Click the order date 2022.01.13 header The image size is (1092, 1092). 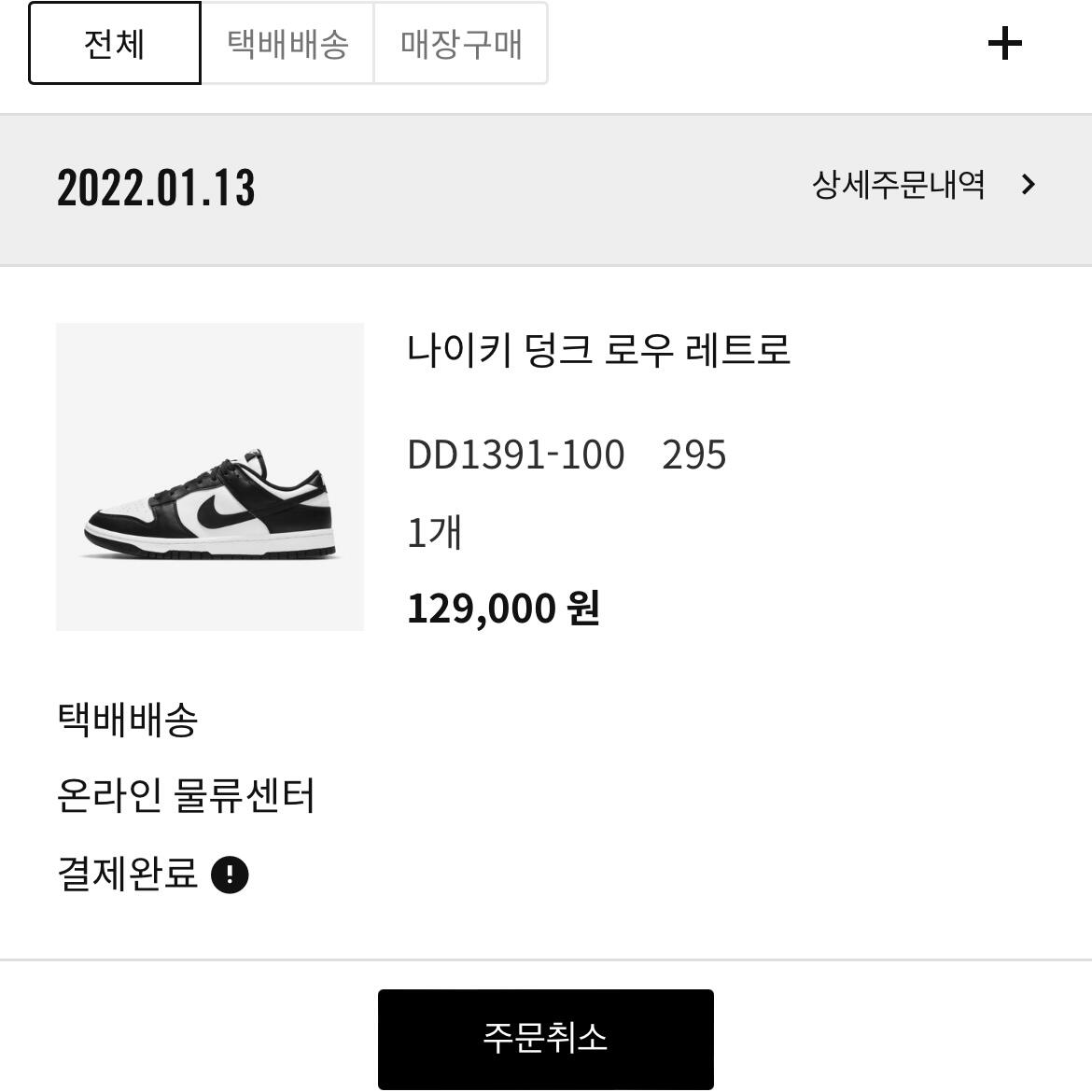point(156,188)
